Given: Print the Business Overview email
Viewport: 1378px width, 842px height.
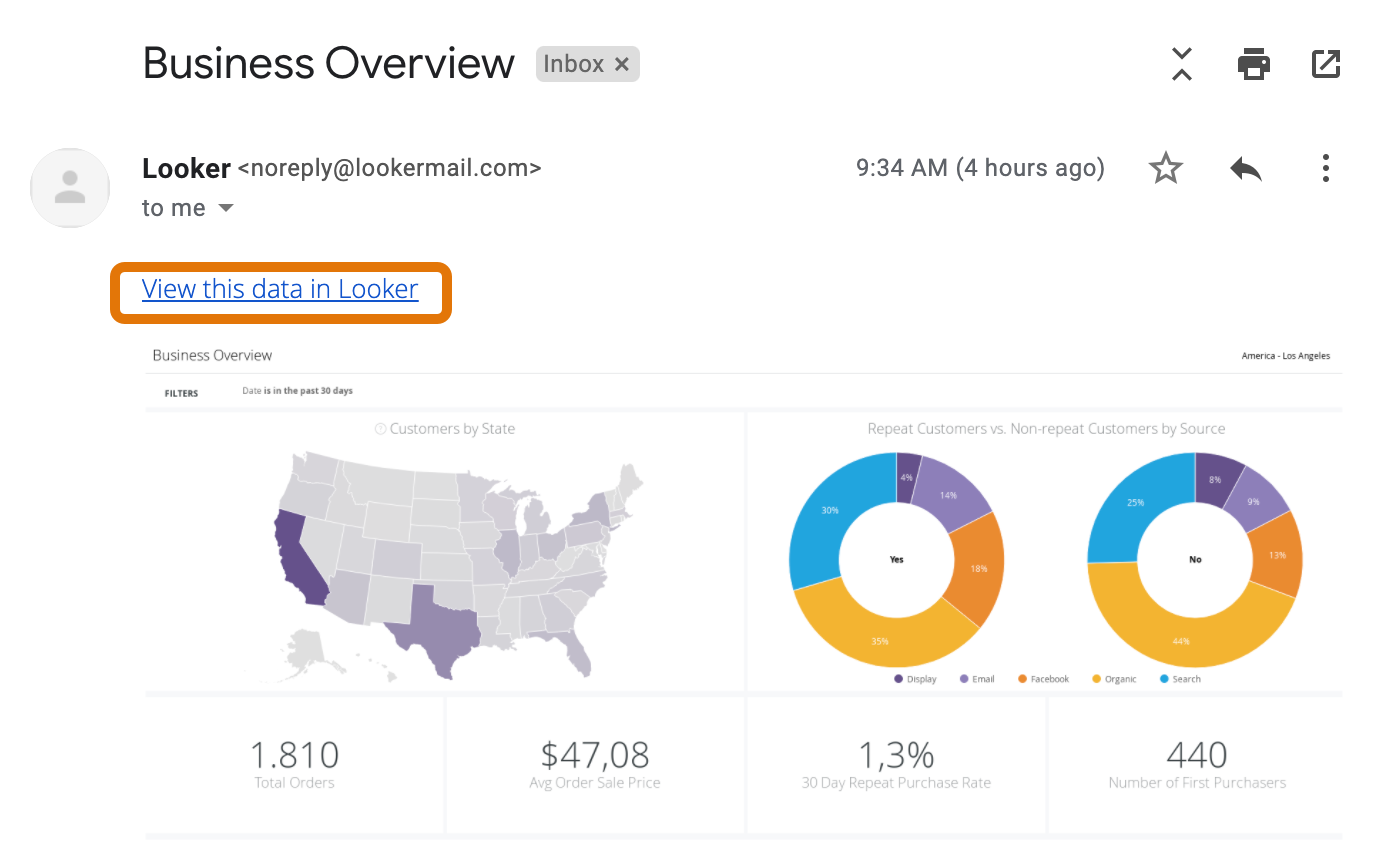Looking at the screenshot, I should tap(1253, 63).
